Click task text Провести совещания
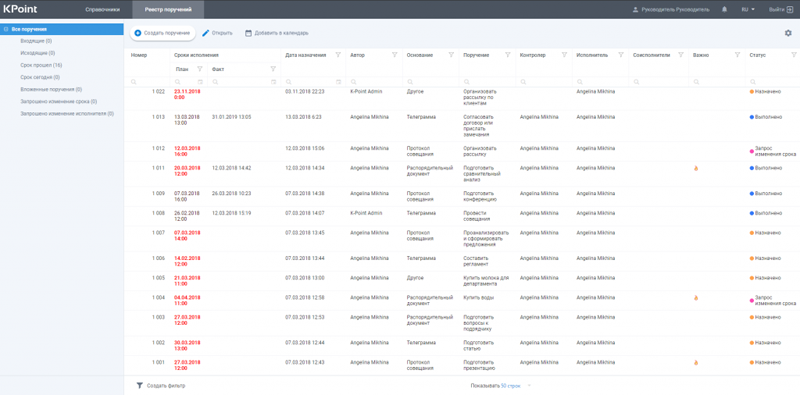This screenshot has width=800, height=395. coord(477,216)
